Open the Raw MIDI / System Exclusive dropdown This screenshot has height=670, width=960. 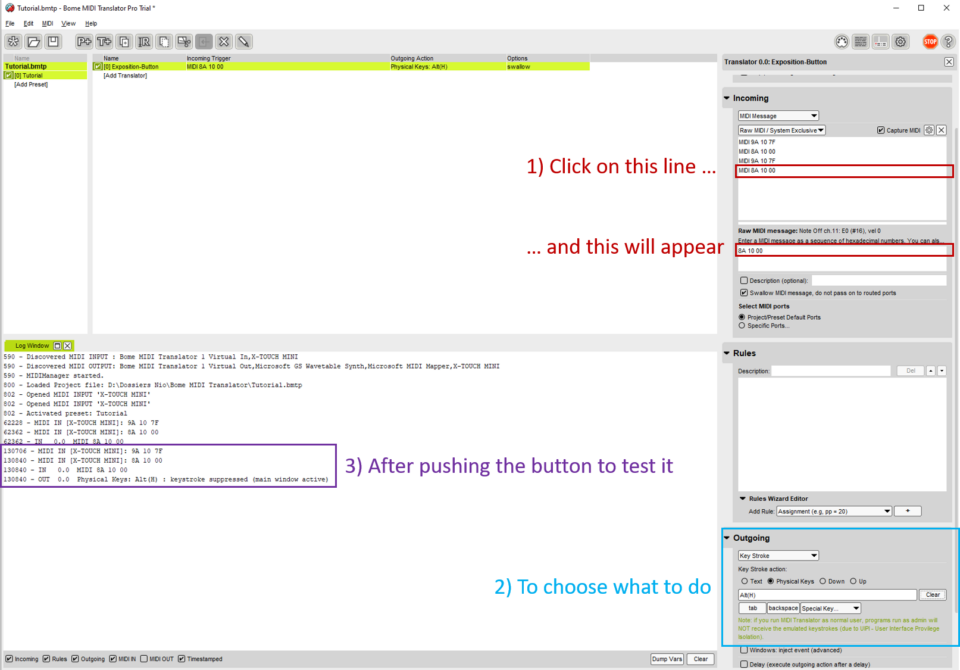[781, 130]
